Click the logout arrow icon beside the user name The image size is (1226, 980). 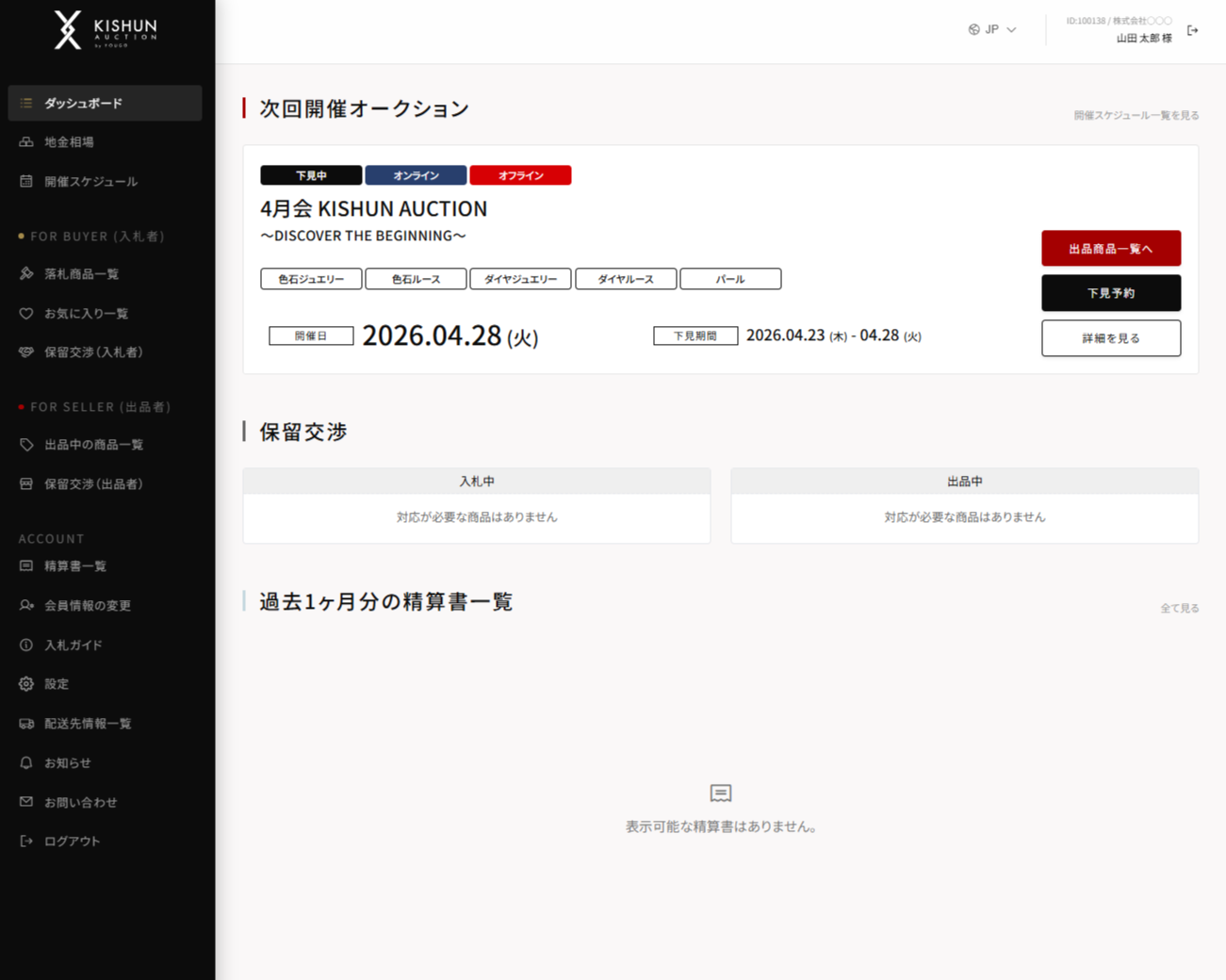1192,30
